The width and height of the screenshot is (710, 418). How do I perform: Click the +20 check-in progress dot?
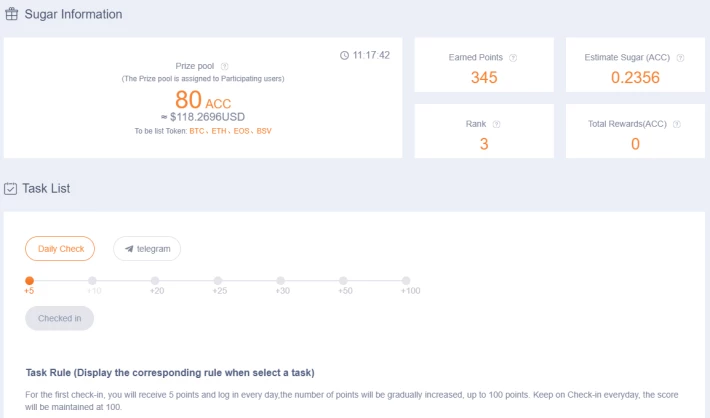coord(155,281)
